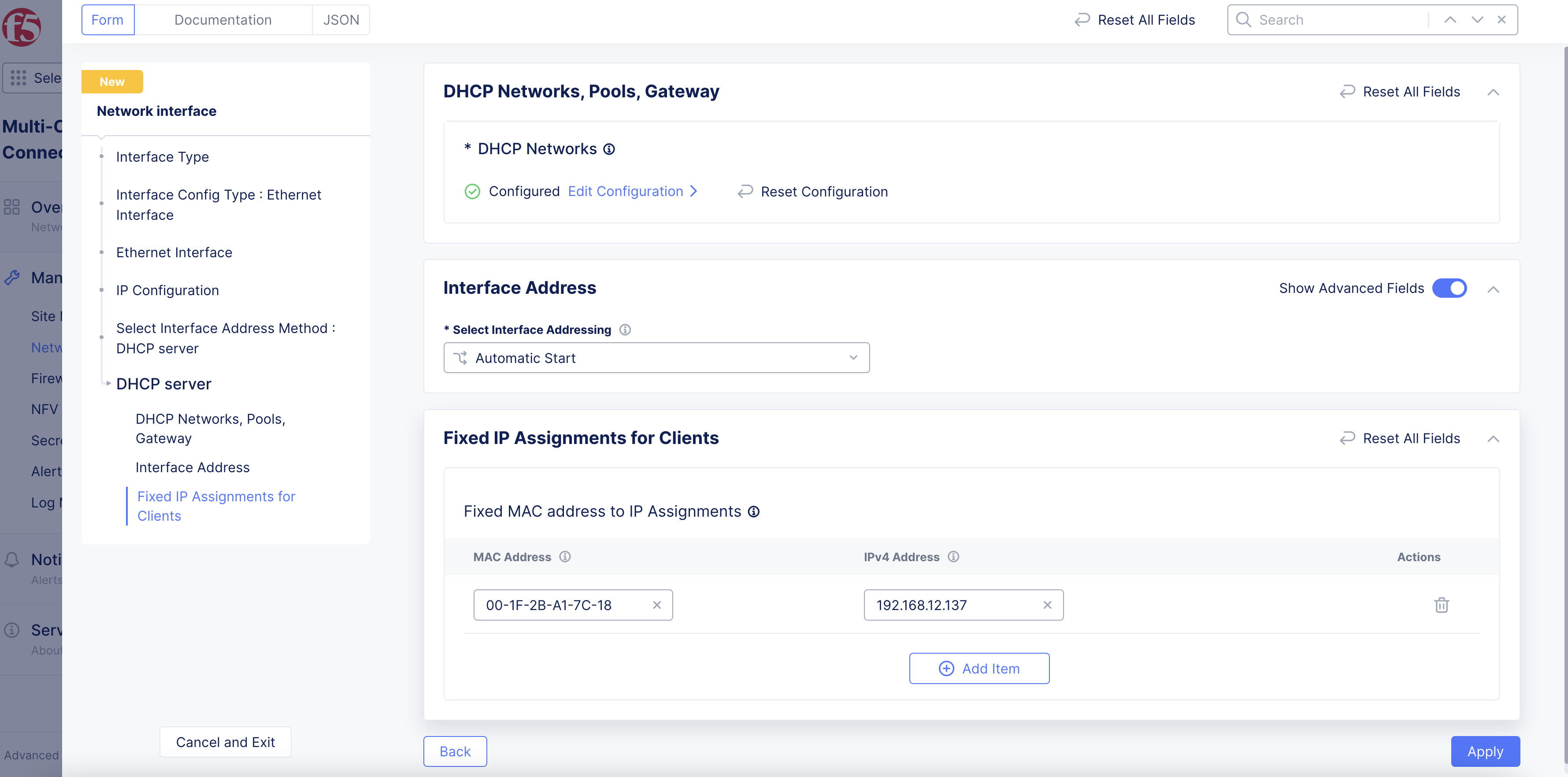Click the Reset Configuration circular arrow icon
Viewport: 1568px width, 777px height.
coord(745,191)
